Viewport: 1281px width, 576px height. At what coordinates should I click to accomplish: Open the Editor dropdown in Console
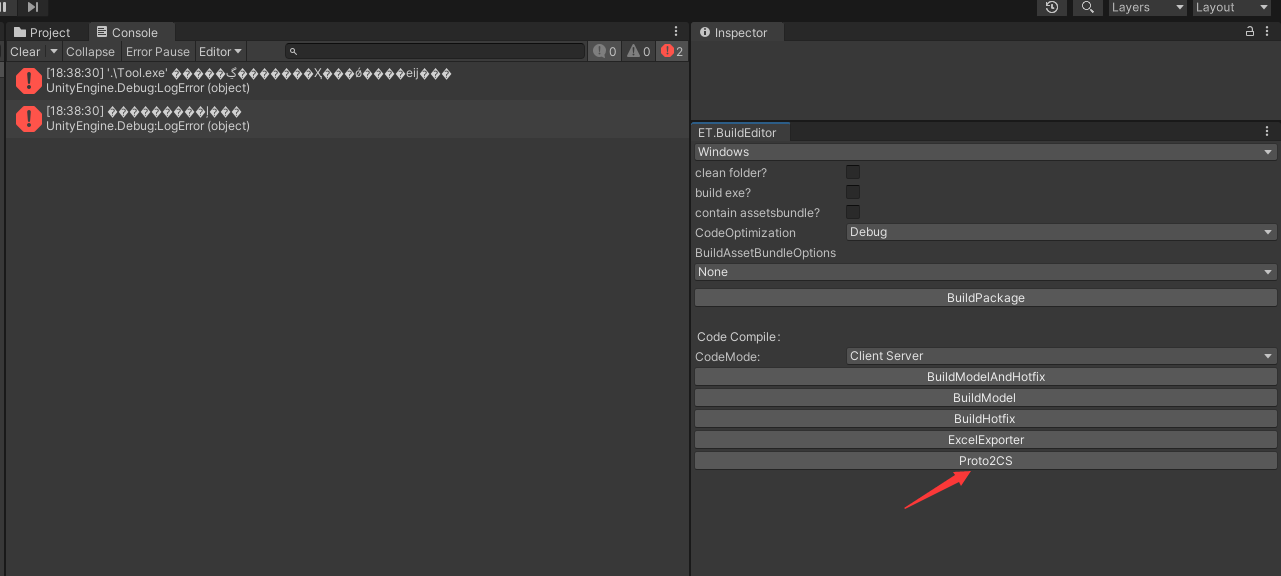pyautogui.click(x=221, y=51)
